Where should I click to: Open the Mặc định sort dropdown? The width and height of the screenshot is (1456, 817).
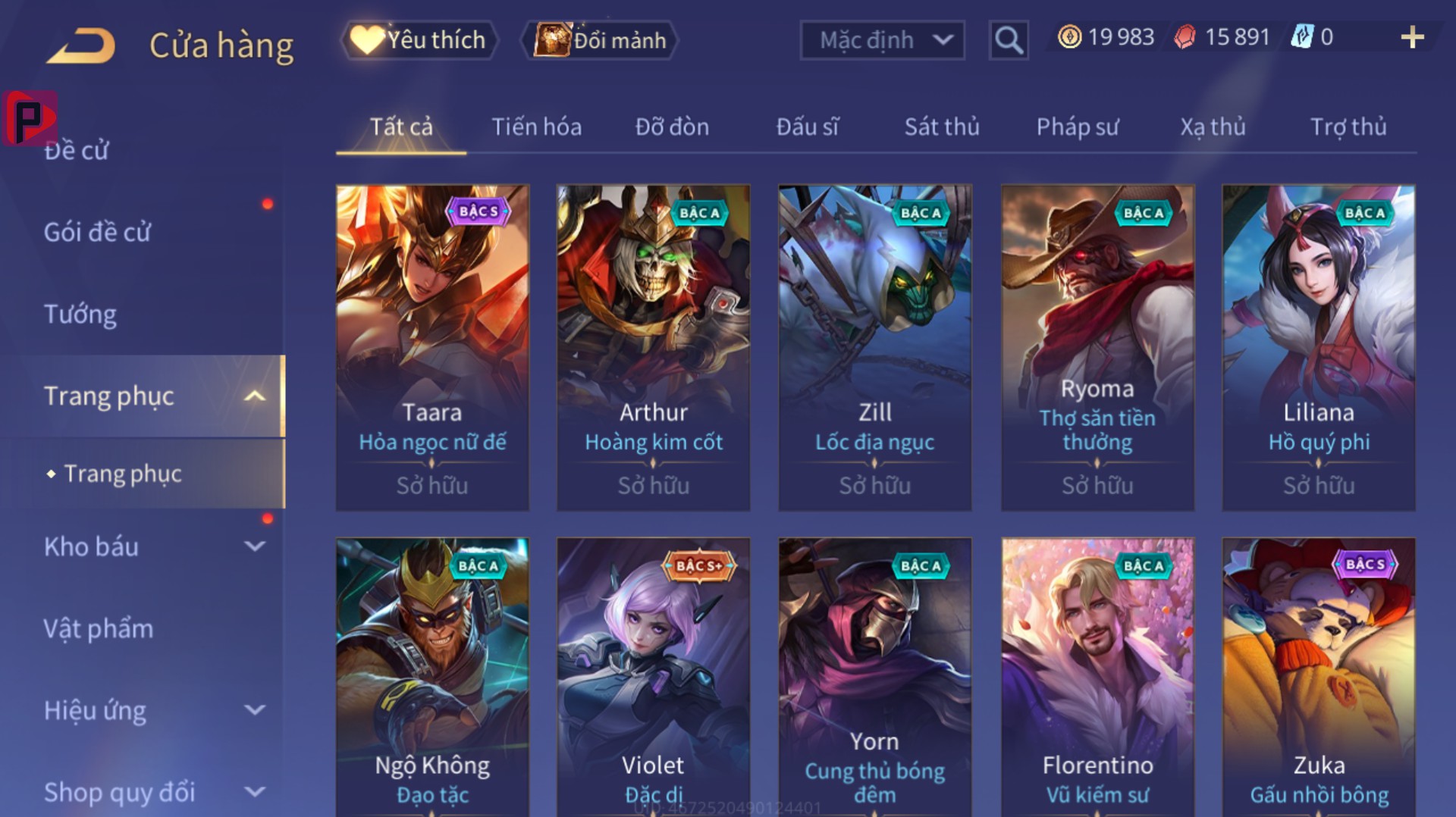click(882, 40)
